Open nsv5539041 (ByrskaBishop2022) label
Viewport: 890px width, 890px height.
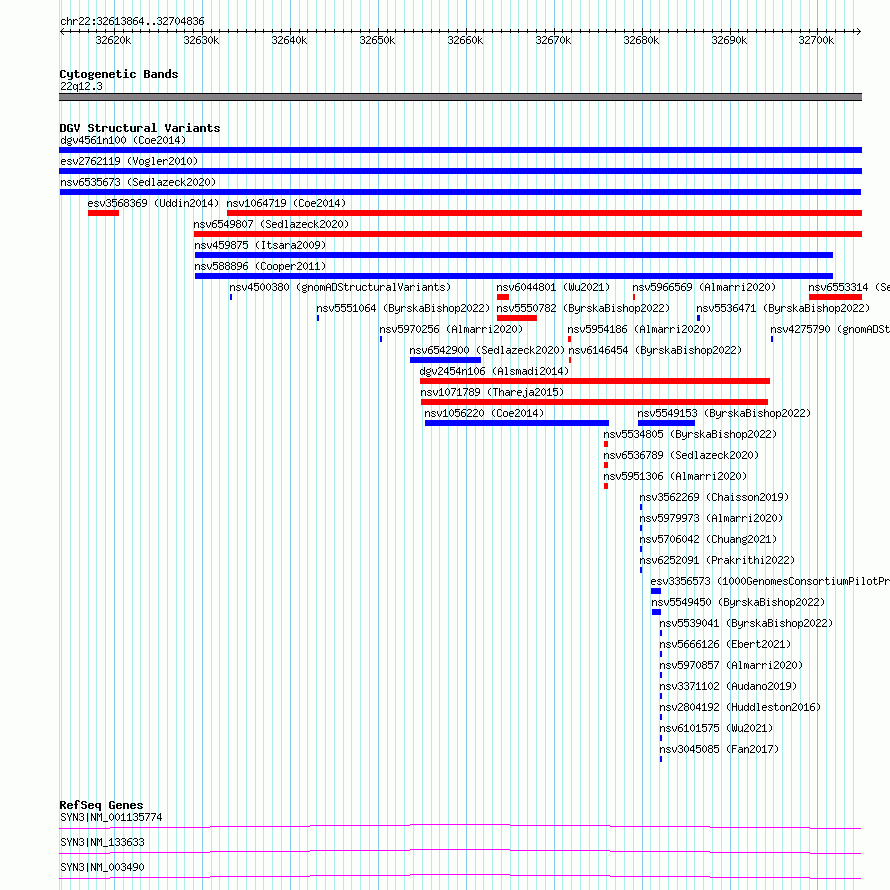pyautogui.click(x=746, y=623)
